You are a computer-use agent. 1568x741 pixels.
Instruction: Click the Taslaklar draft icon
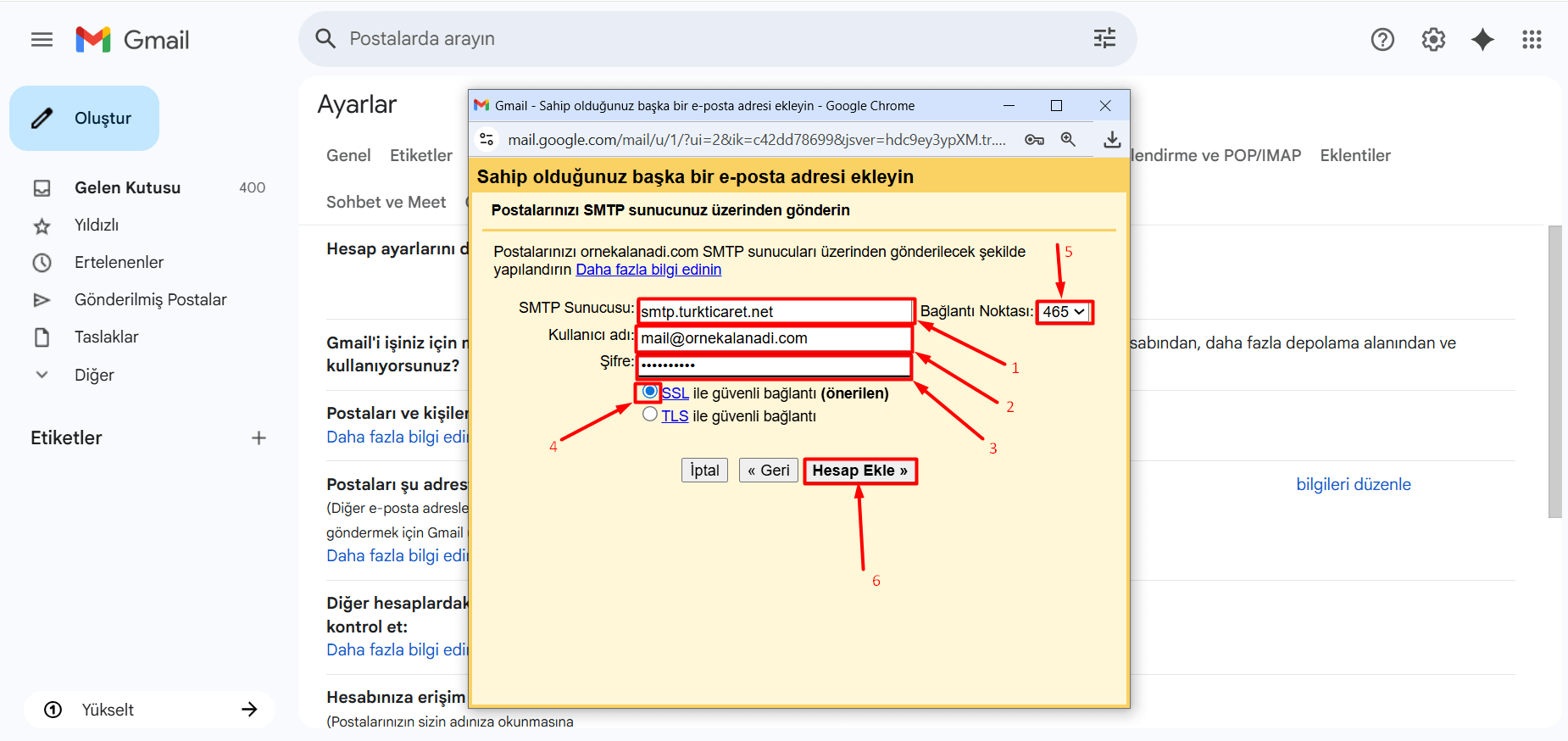(x=42, y=337)
